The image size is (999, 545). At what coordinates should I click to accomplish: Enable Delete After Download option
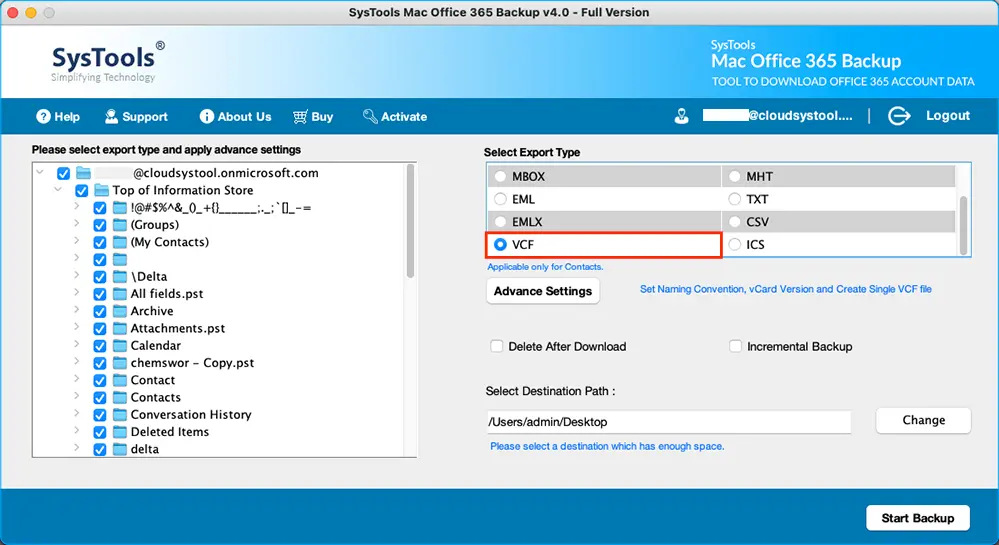click(x=496, y=346)
